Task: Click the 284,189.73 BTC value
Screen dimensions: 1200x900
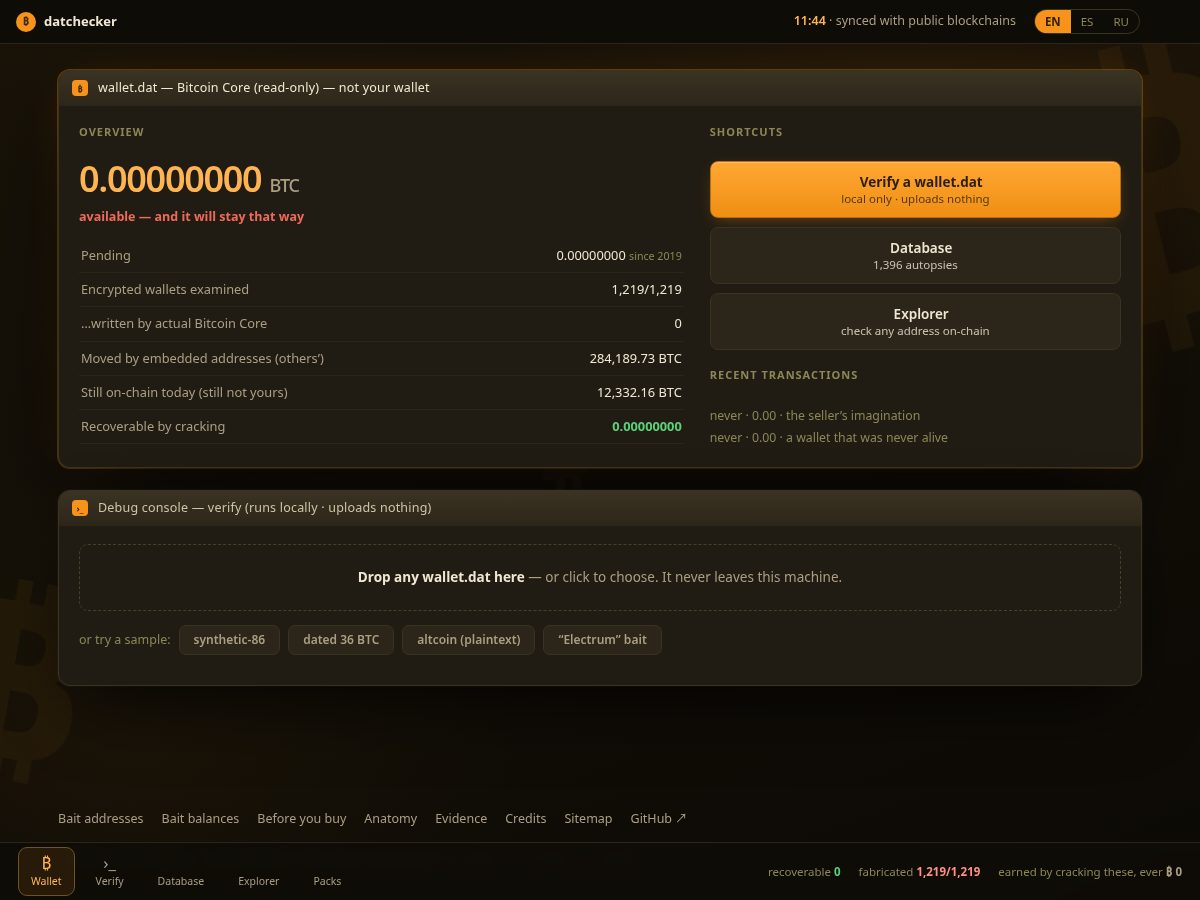Action: (635, 358)
